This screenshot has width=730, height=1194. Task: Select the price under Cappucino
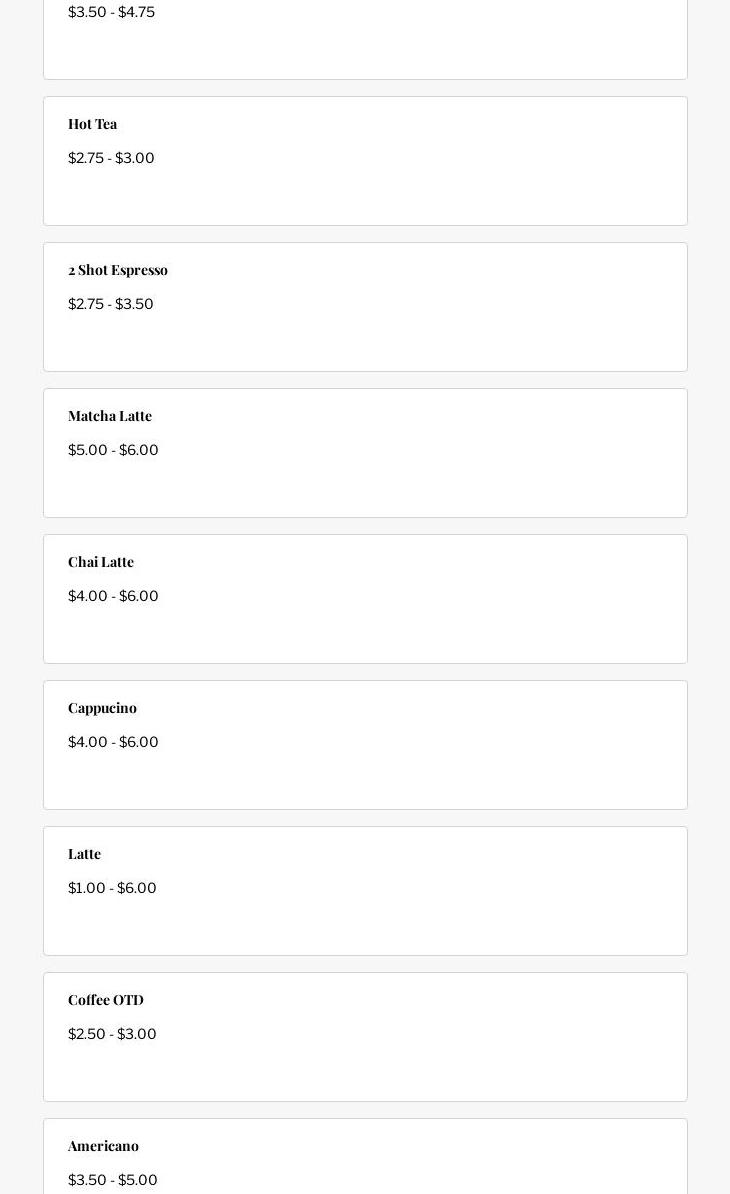pyautogui.click(x=113, y=742)
